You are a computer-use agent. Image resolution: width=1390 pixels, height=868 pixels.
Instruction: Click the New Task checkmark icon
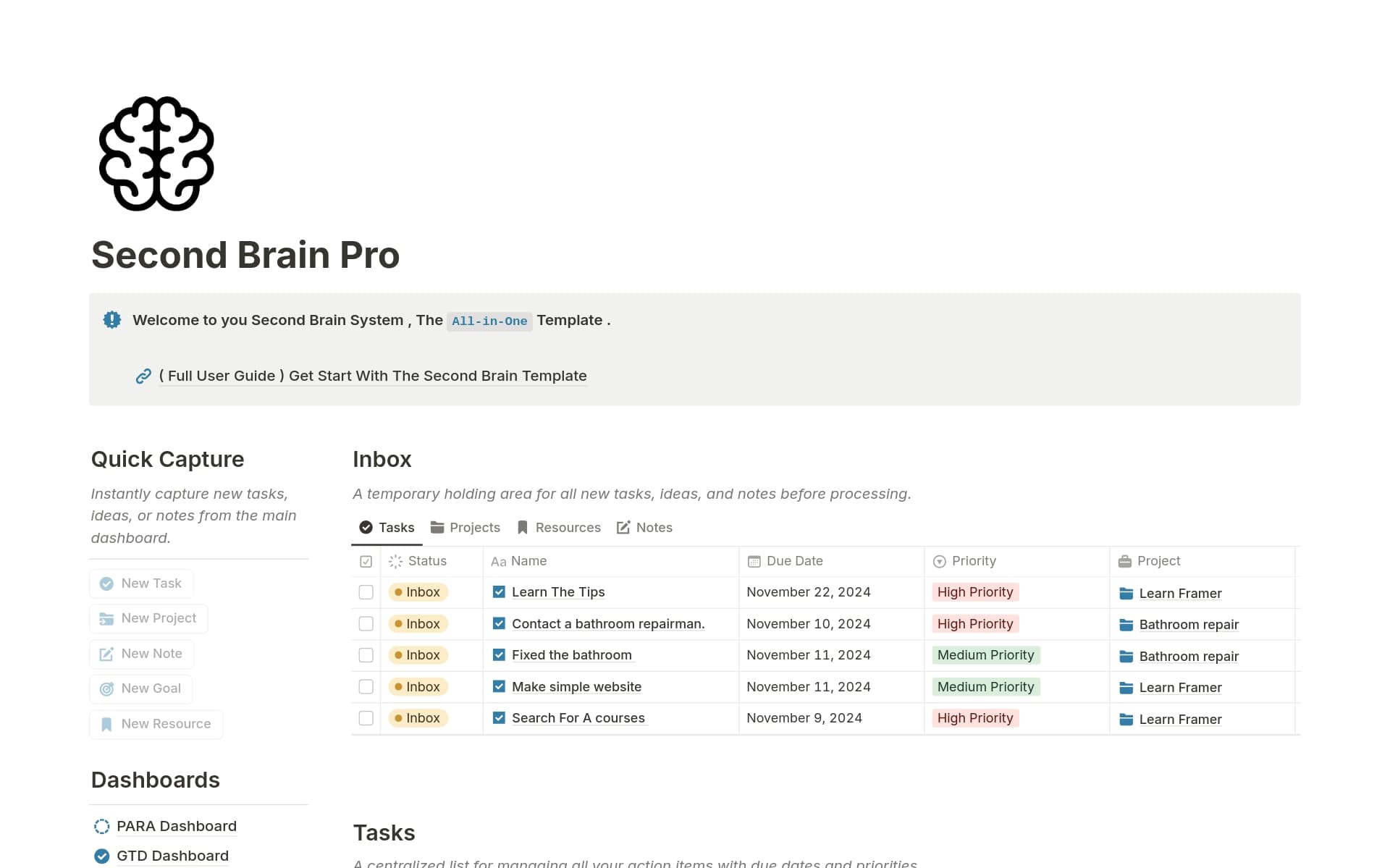click(106, 583)
